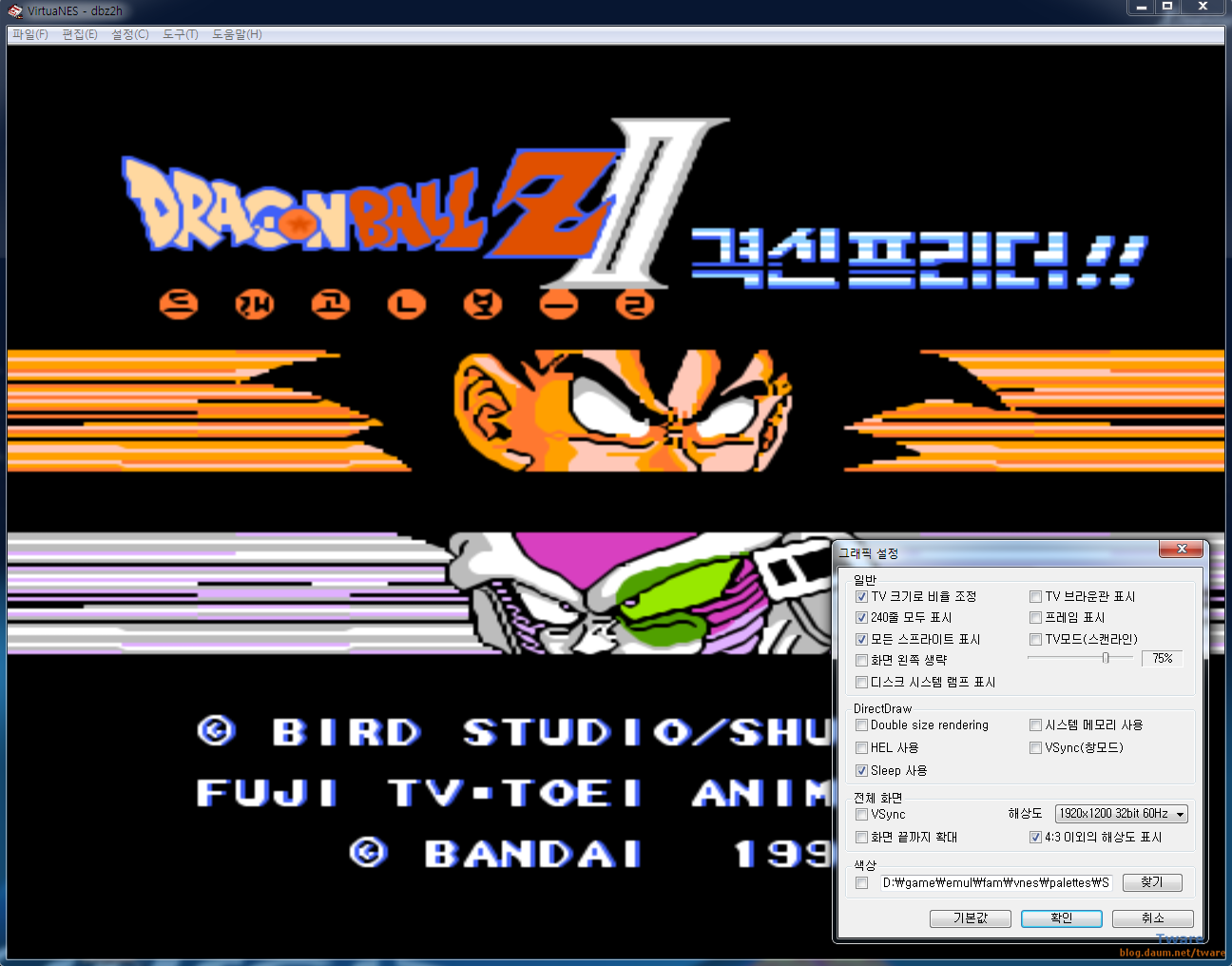This screenshot has width=1232, height=966.
Task: Enable the 색상 palette file checkbox
Action: pyautogui.click(x=861, y=883)
